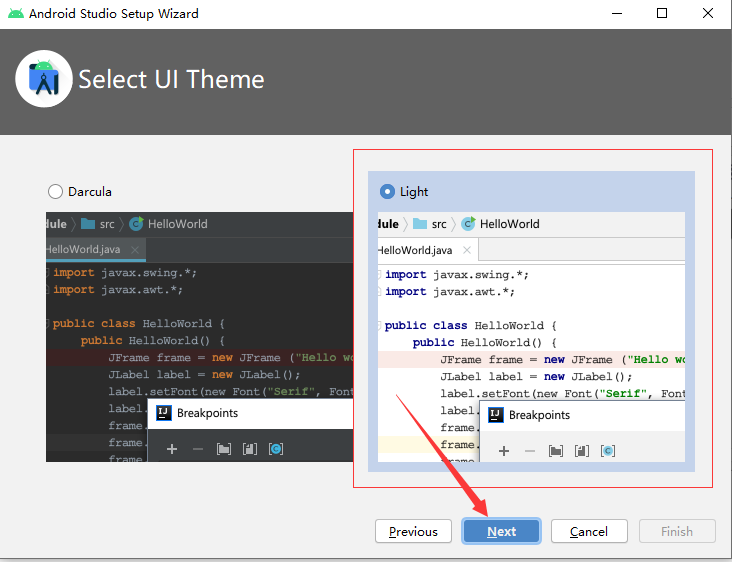Click the src folder icon in Darcula preview
Image resolution: width=732 pixels, height=562 pixels.
tap(88, 224)
